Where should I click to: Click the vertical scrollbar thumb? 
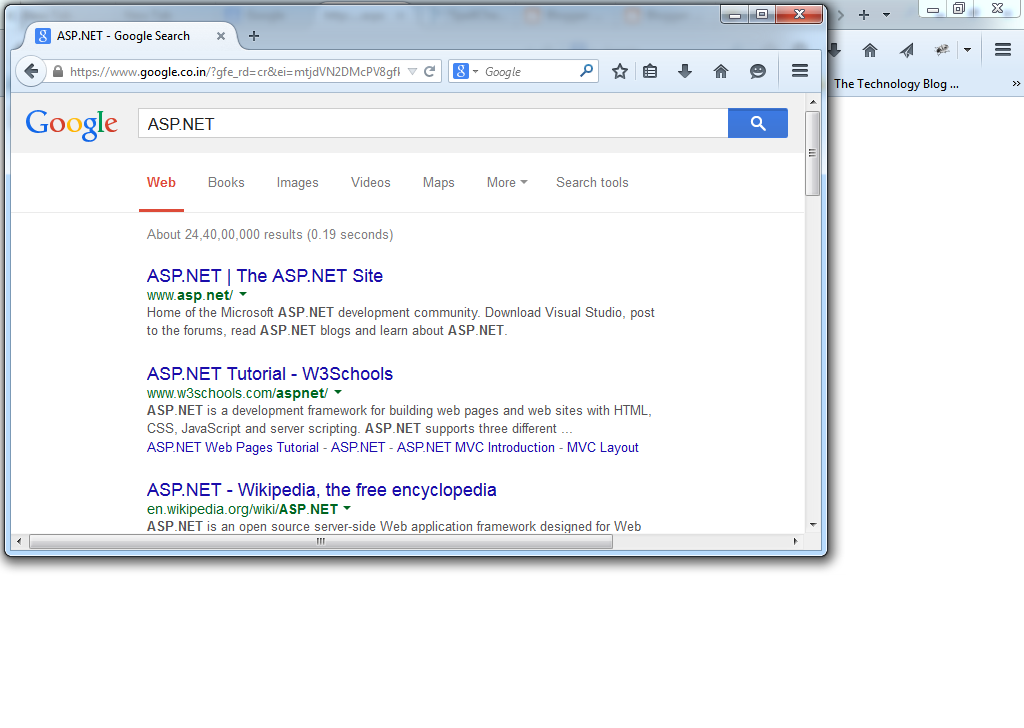(812, 153)
